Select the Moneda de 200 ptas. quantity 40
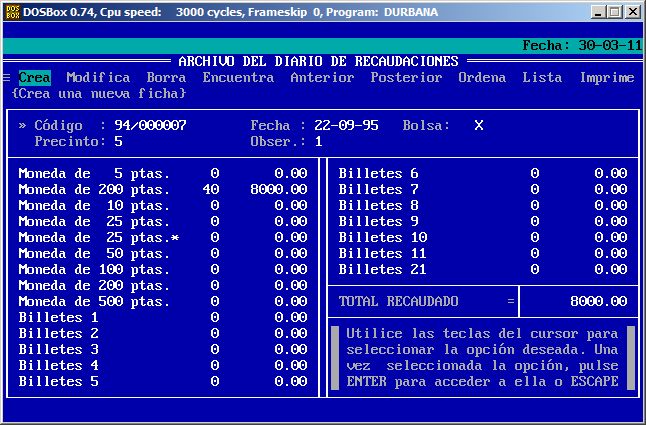646x425 pixels. pyautogui.click(x=210, y=189)
